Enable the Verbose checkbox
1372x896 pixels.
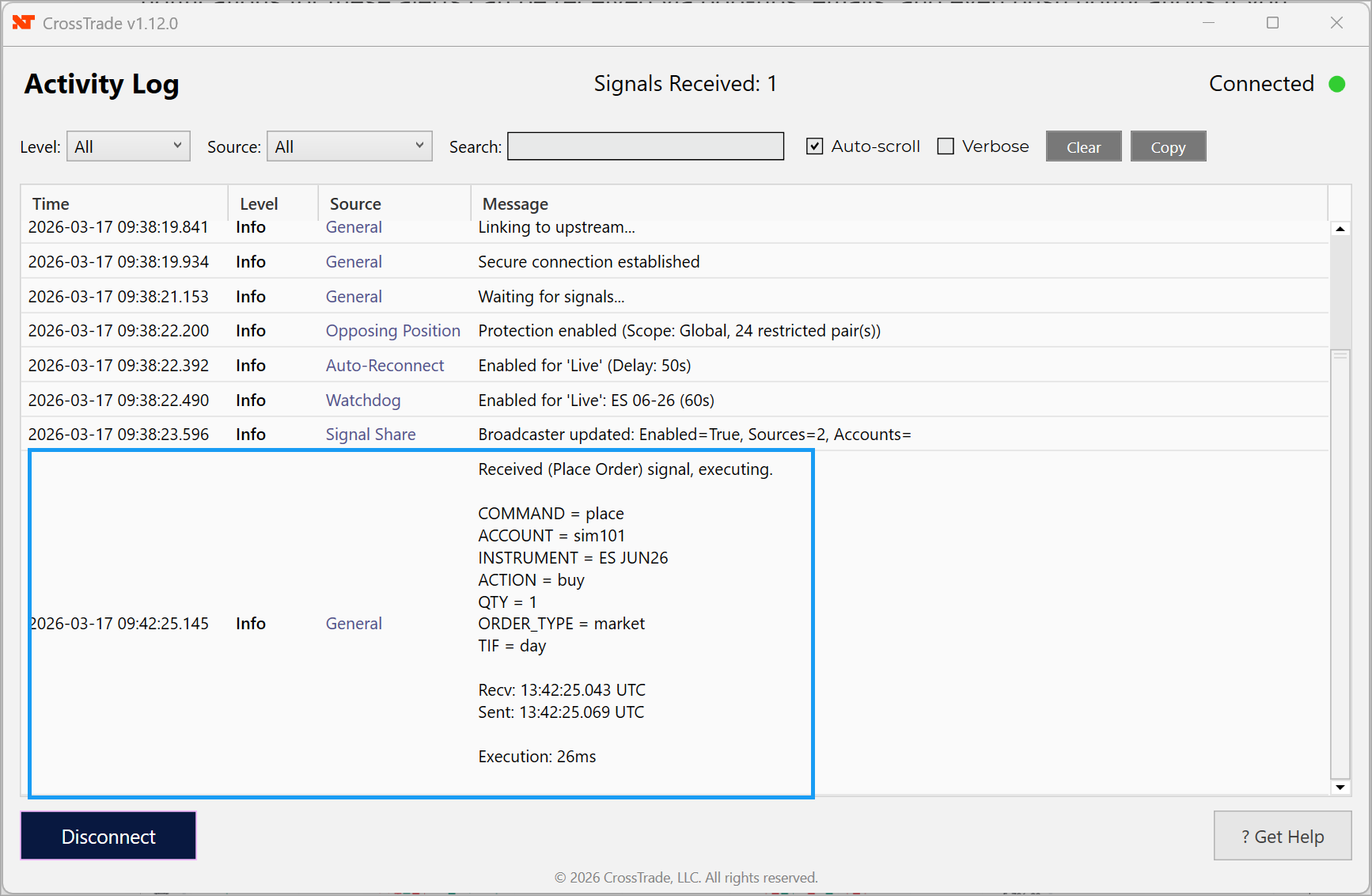click(x=946, y=146)
